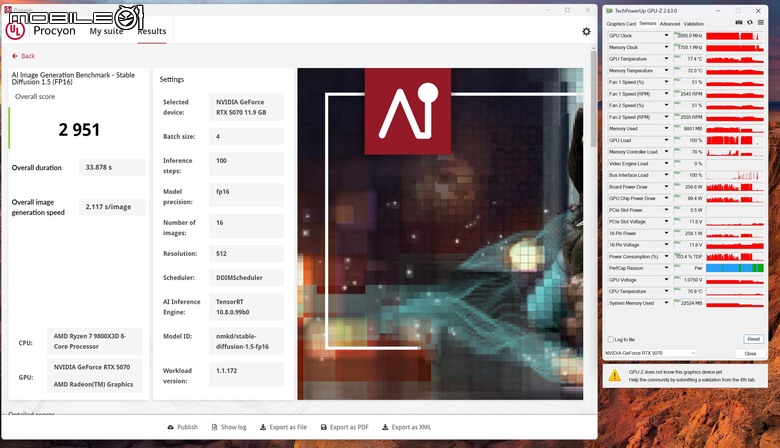Viewport: 780px width, 448px height.
Task: Click the 2545 RPM Fan 1 Speed reading
Action: coord(689,94)
